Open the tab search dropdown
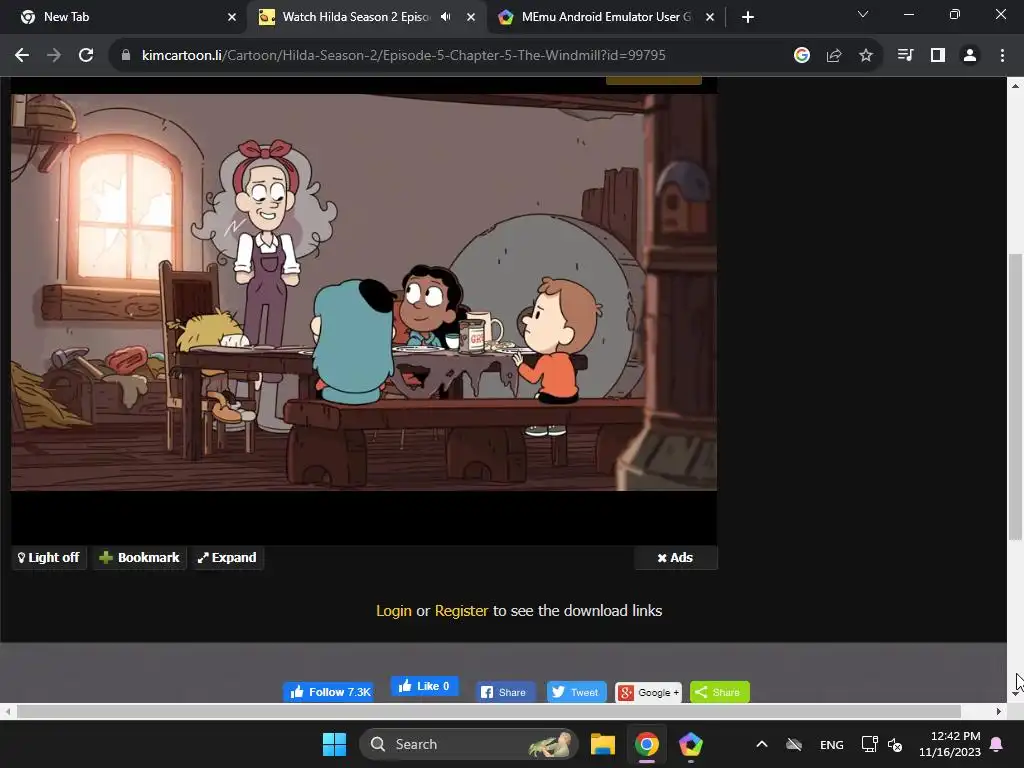 click(x=863, y=14)
